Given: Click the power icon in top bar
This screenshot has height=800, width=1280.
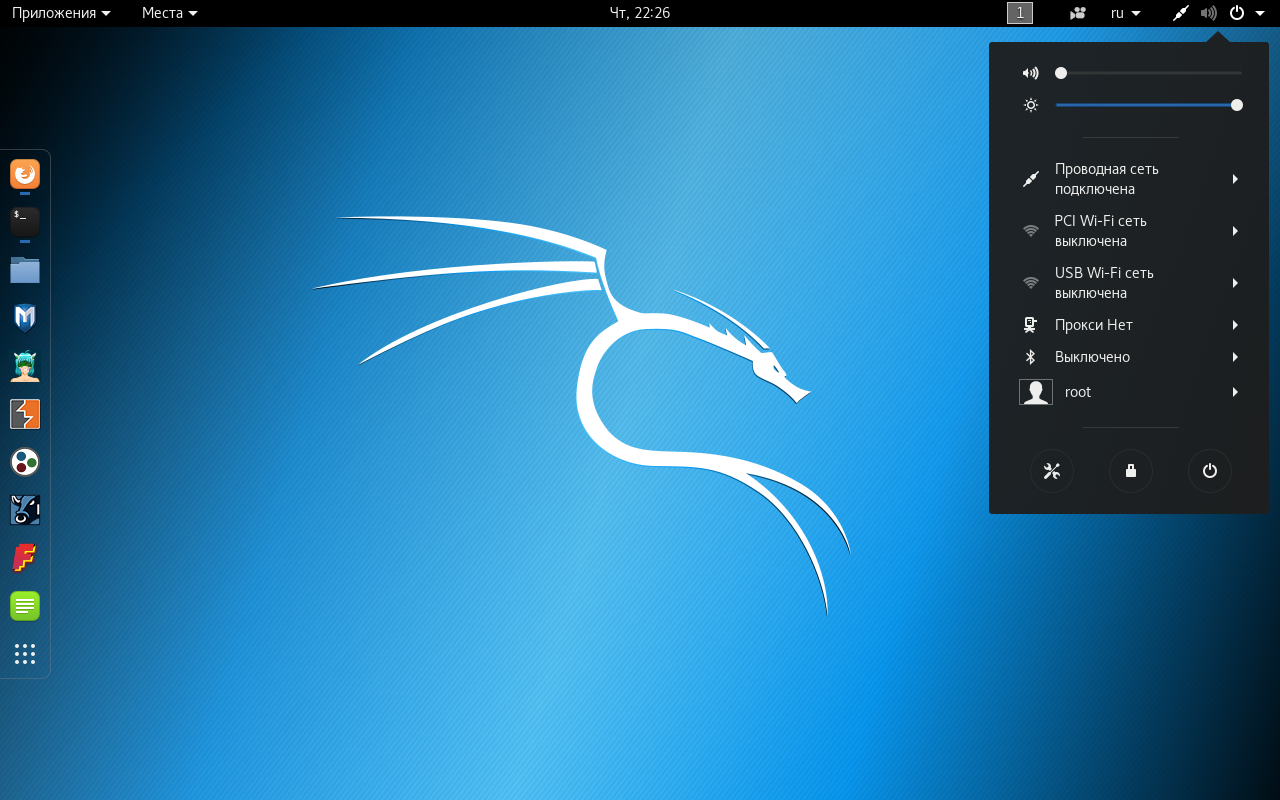Looking at the screenshot, I should 1237,13.
